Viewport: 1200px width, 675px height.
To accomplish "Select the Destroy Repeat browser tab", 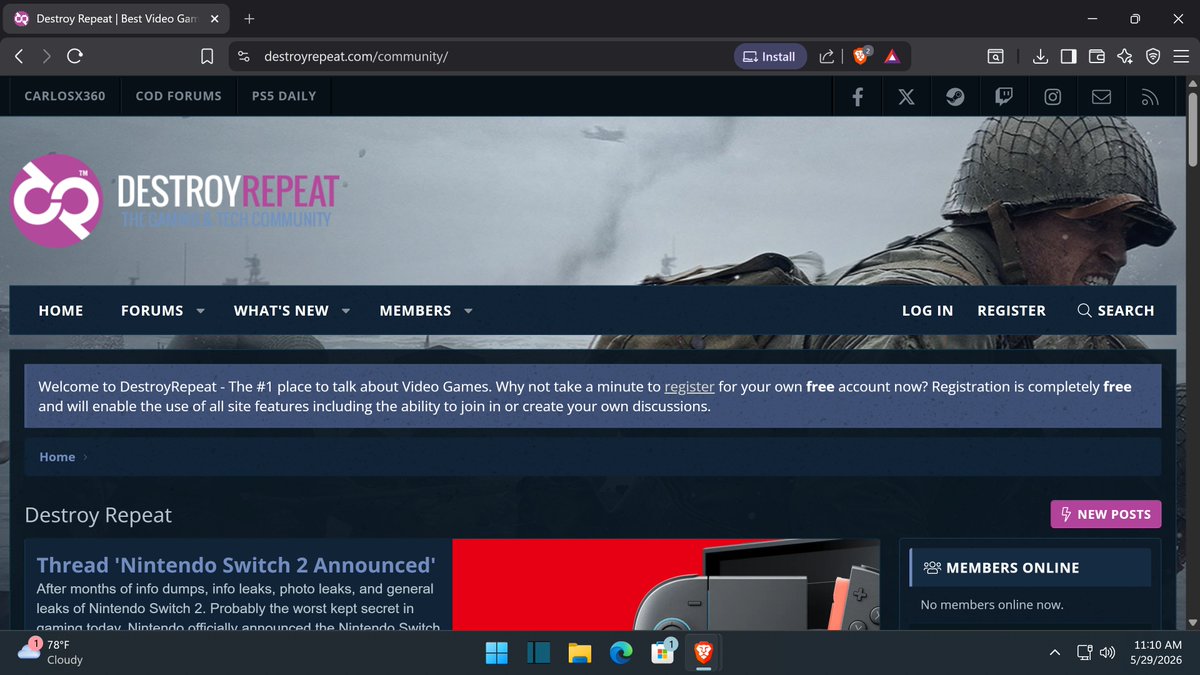I will coord(116,19).
